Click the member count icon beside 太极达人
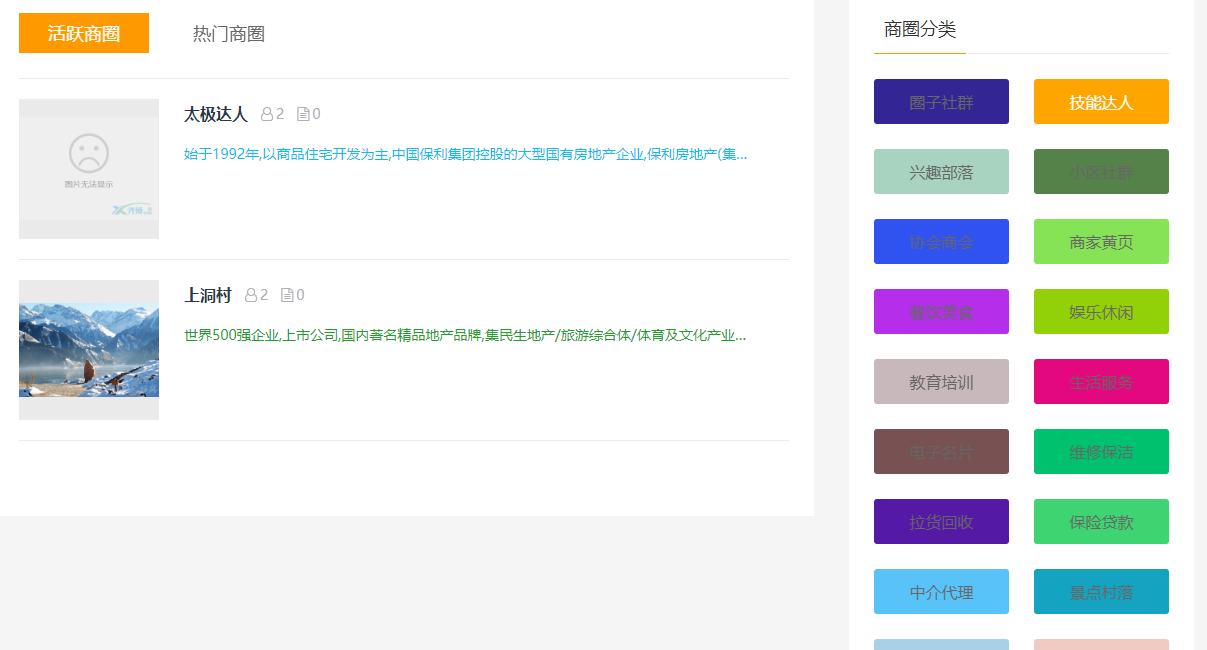 click(x=267, y=114)
